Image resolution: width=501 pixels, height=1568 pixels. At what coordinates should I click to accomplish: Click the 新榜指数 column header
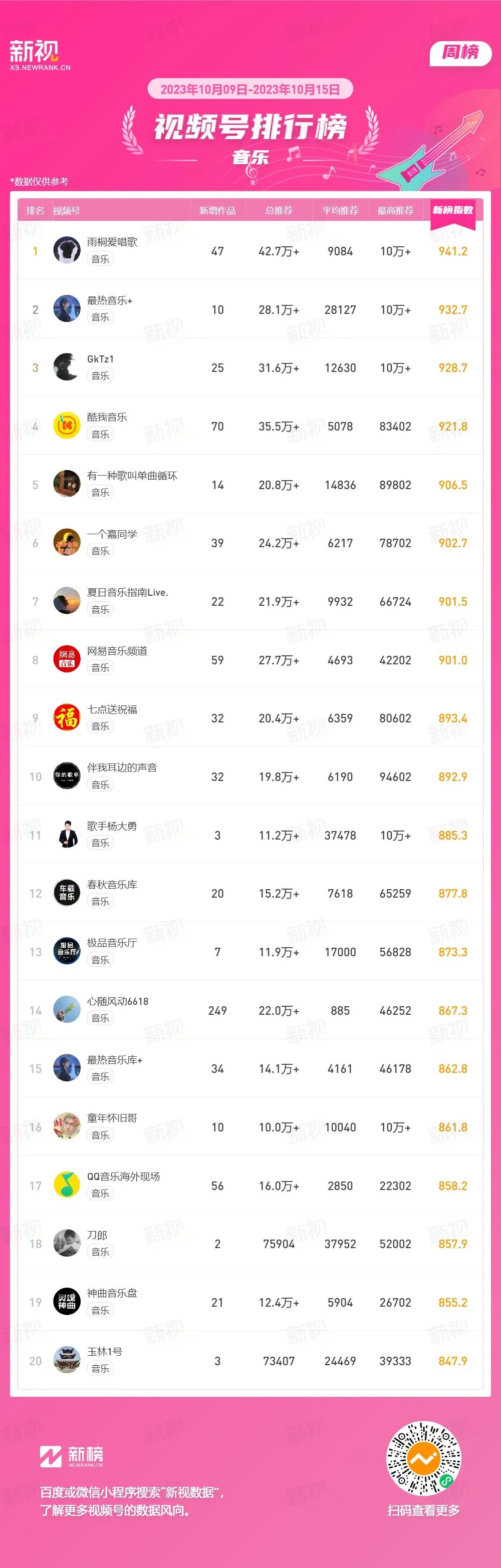click(x=453, y=210)
